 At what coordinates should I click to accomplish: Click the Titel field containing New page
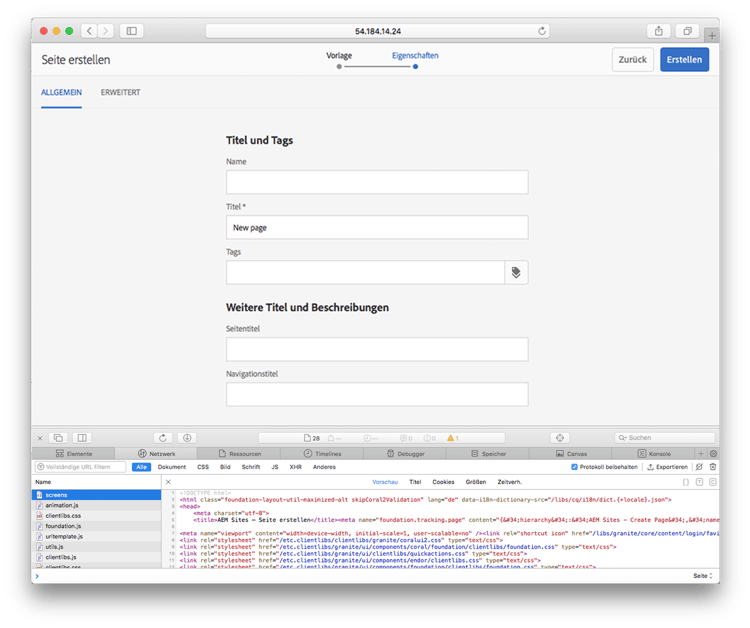[x=377, y=227]
